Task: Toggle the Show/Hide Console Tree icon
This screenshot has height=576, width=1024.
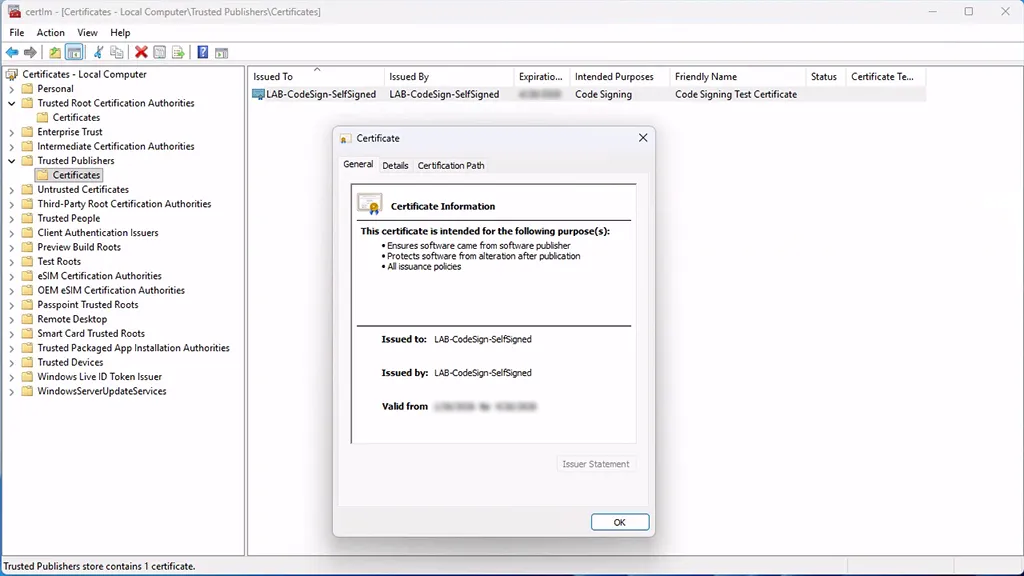Action: [x=74, y=52]
